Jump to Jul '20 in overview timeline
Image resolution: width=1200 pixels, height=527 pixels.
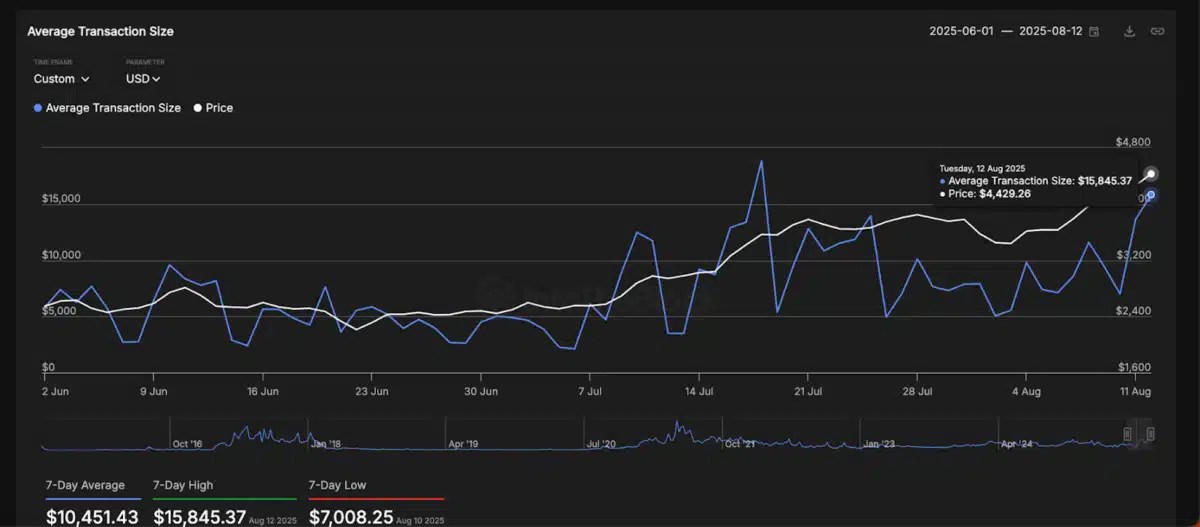point(602,442)
